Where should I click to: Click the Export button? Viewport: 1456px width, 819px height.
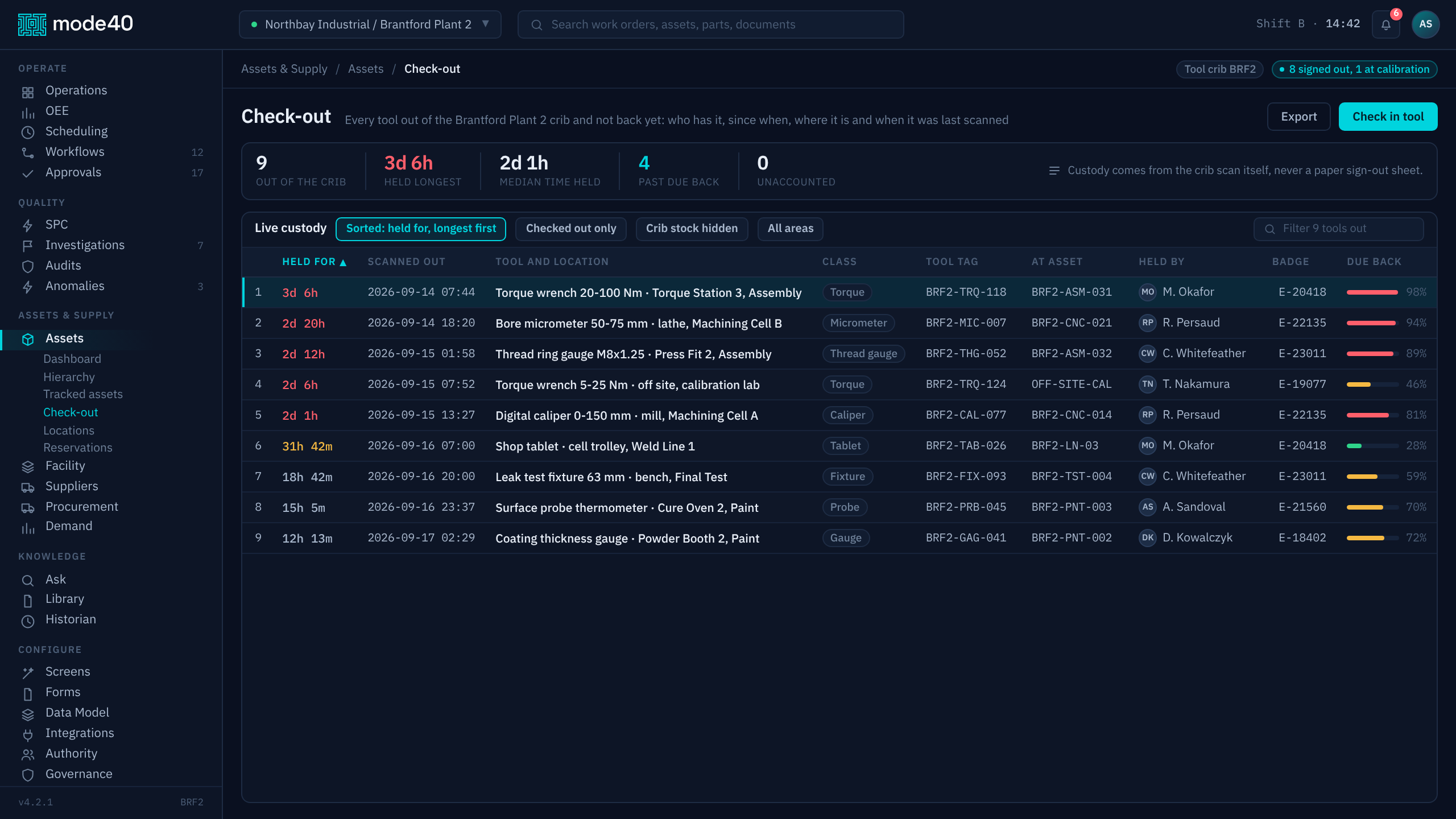click(1298, 117)
